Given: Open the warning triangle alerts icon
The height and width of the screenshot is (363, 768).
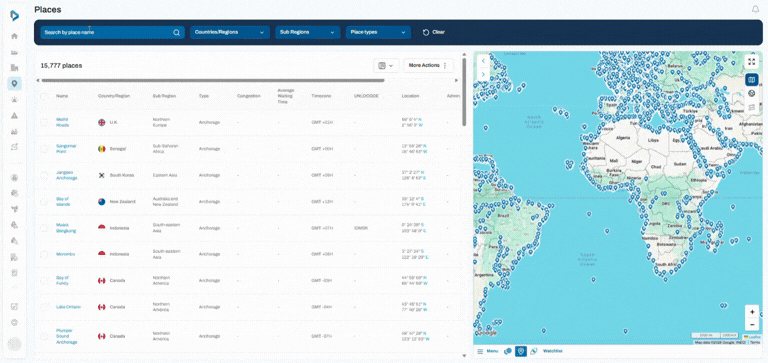Looking at the screenshot, I should pos(15,116).
